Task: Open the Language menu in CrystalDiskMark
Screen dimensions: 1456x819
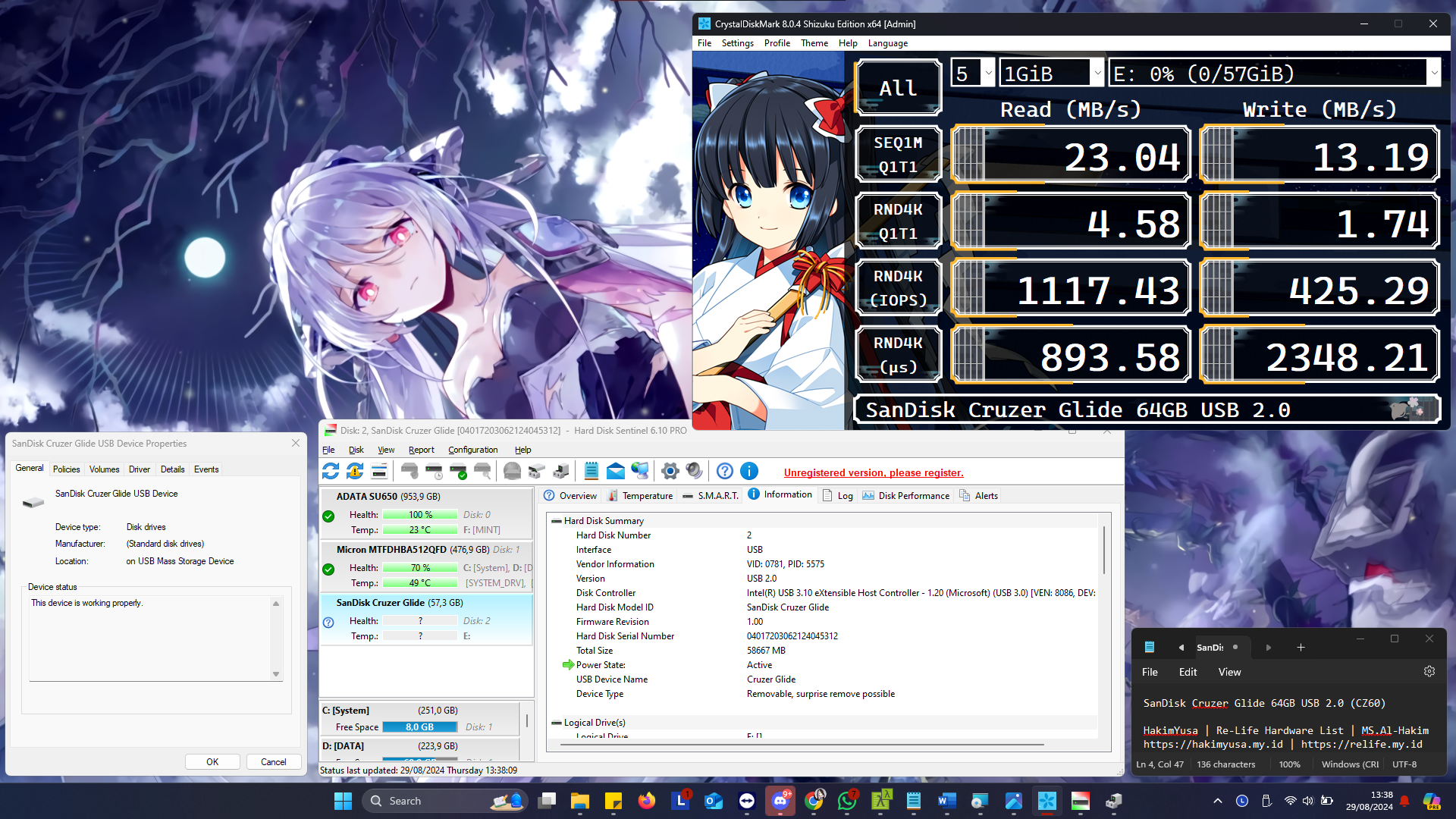Action: tap(888, 43)
